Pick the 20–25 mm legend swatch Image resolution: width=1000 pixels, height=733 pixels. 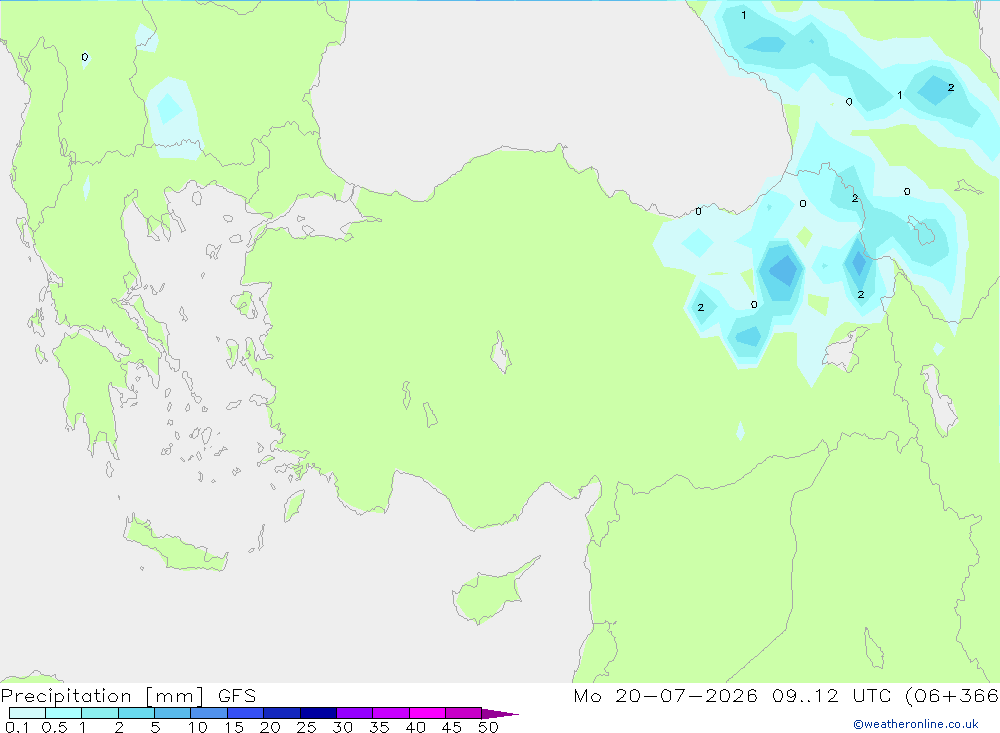click(x=282, y=713)
